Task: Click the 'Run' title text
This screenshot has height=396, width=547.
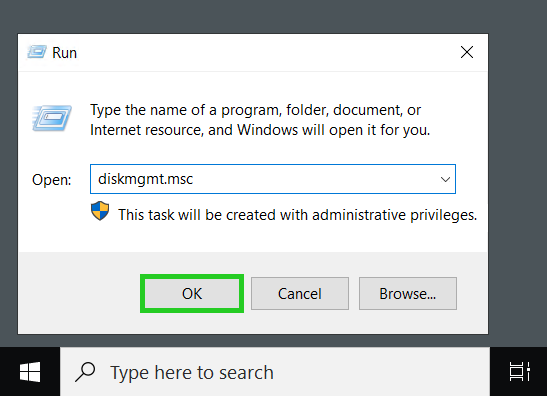Action: coord(65,53)
